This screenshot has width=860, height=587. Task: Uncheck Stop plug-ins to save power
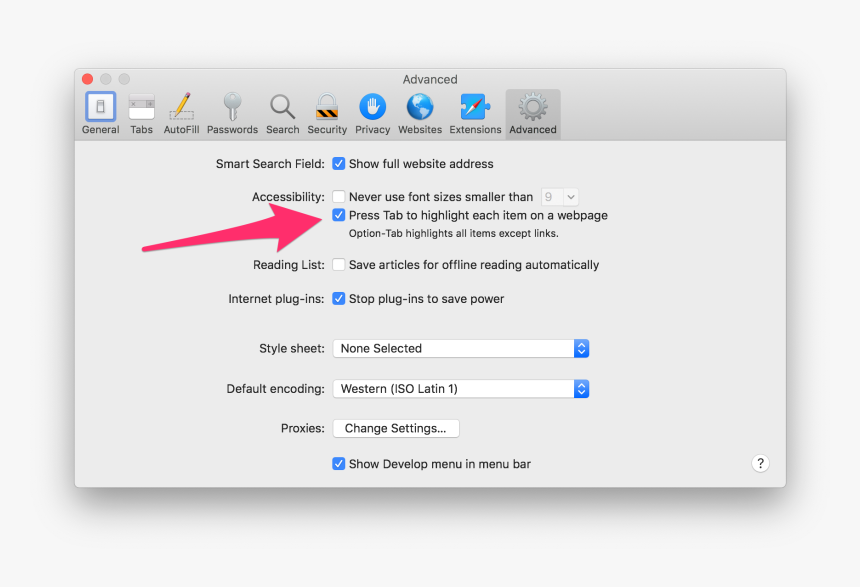point(339,298)
